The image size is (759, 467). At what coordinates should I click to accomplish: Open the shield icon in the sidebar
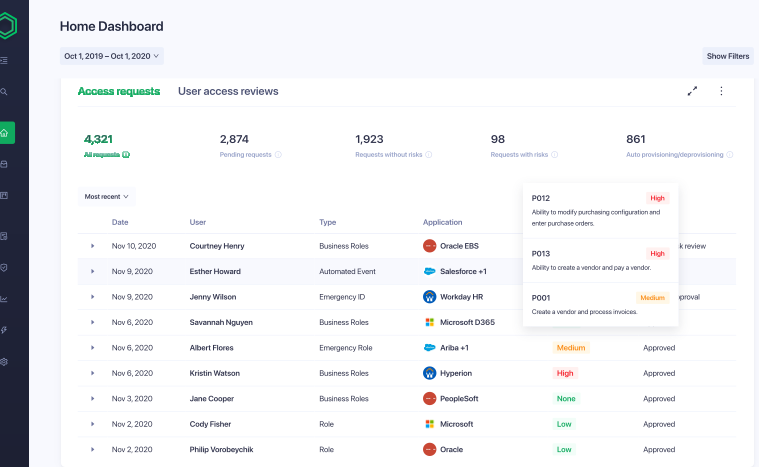[x=5, y=267]
